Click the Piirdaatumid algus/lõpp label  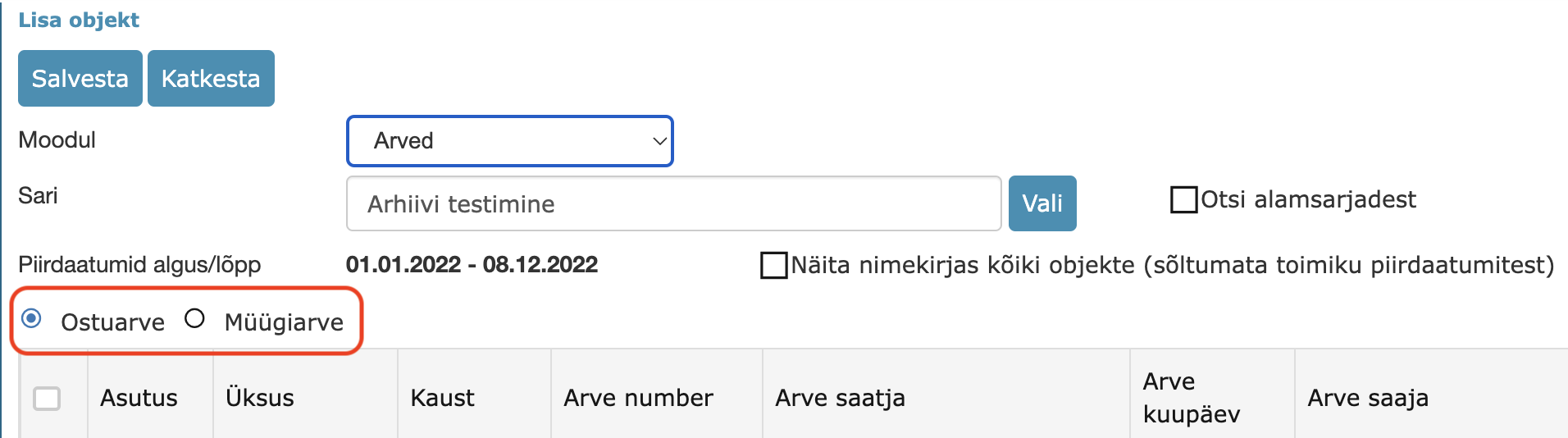click(x=139, y=265)
